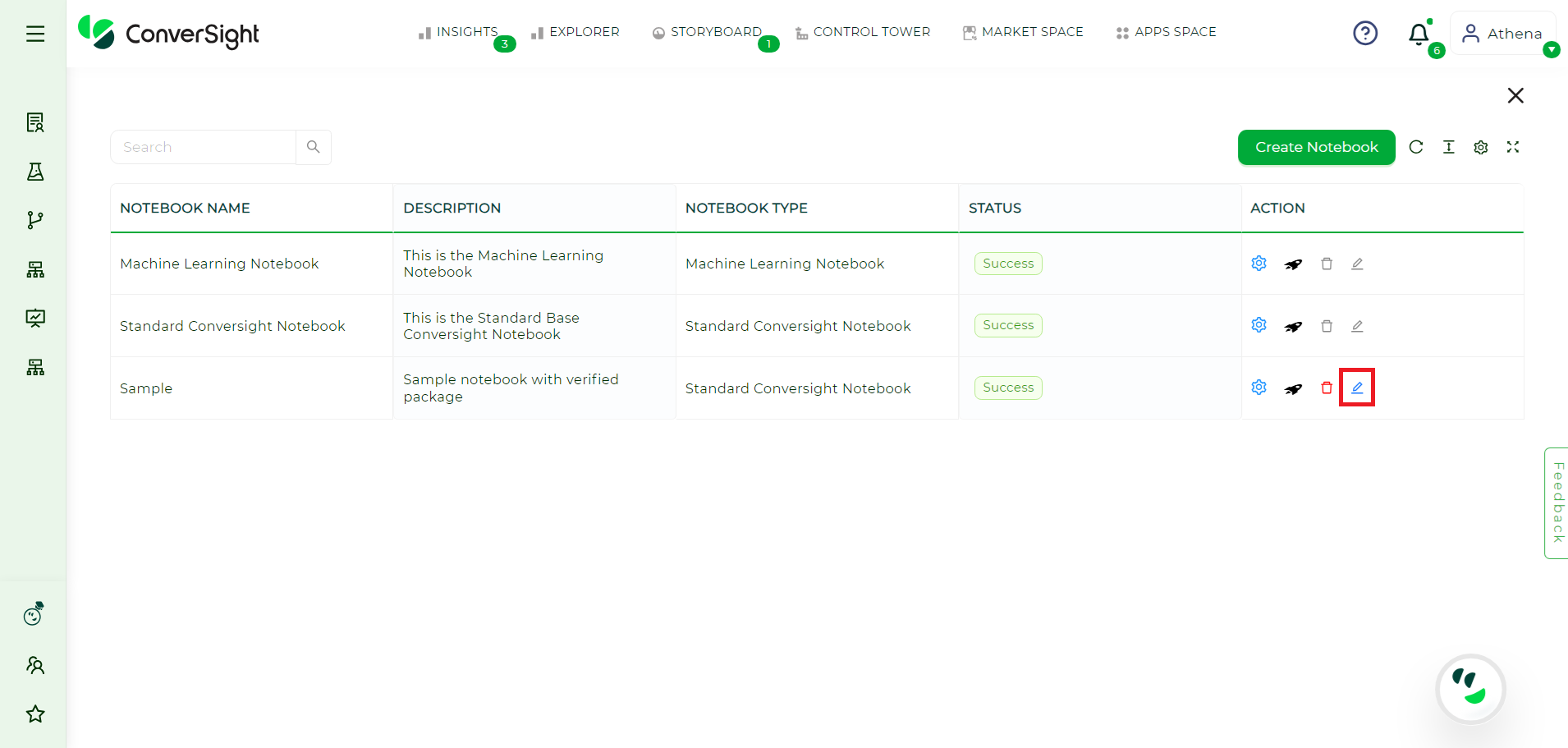1568x748 pixels.
Task: Open Apps Space tab
Action: coord(1166,32)
